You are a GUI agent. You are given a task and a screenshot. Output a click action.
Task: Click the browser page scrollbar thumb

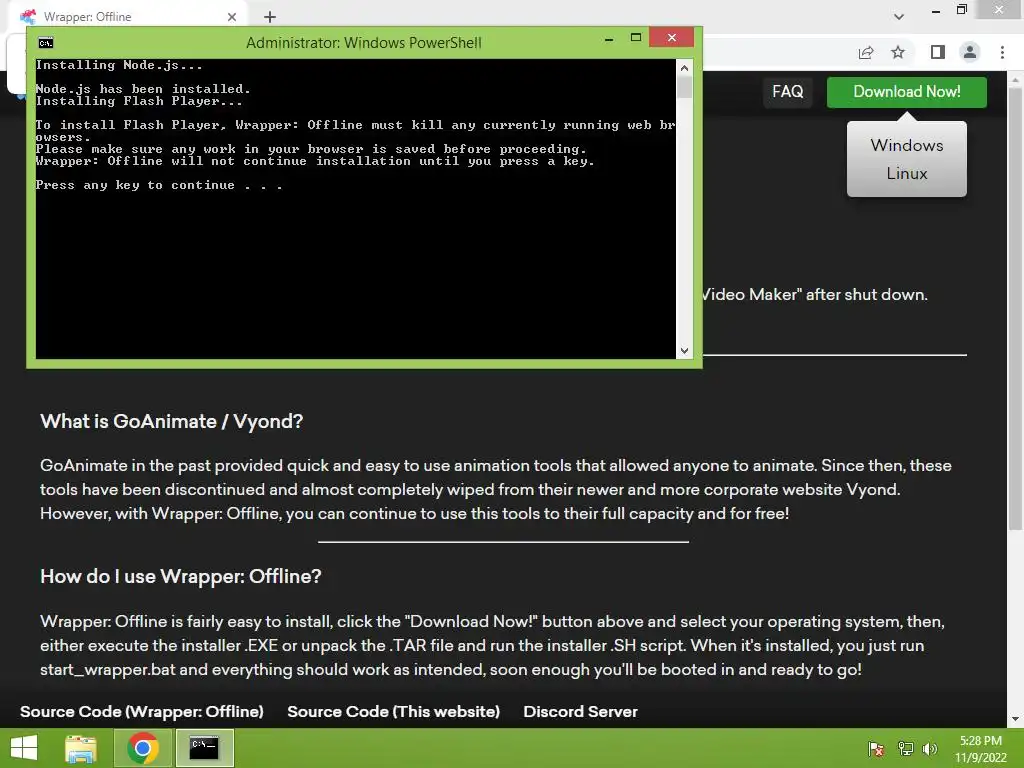[1015, 307]
